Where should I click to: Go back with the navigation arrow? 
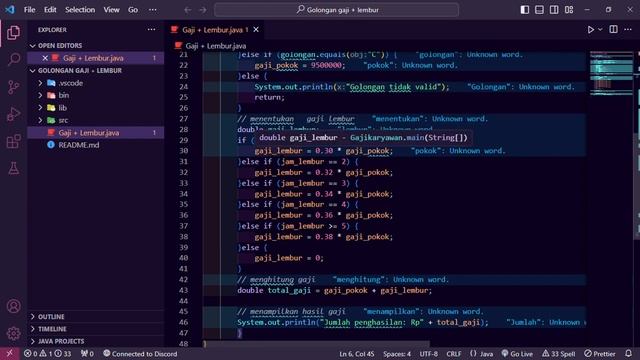187,10
